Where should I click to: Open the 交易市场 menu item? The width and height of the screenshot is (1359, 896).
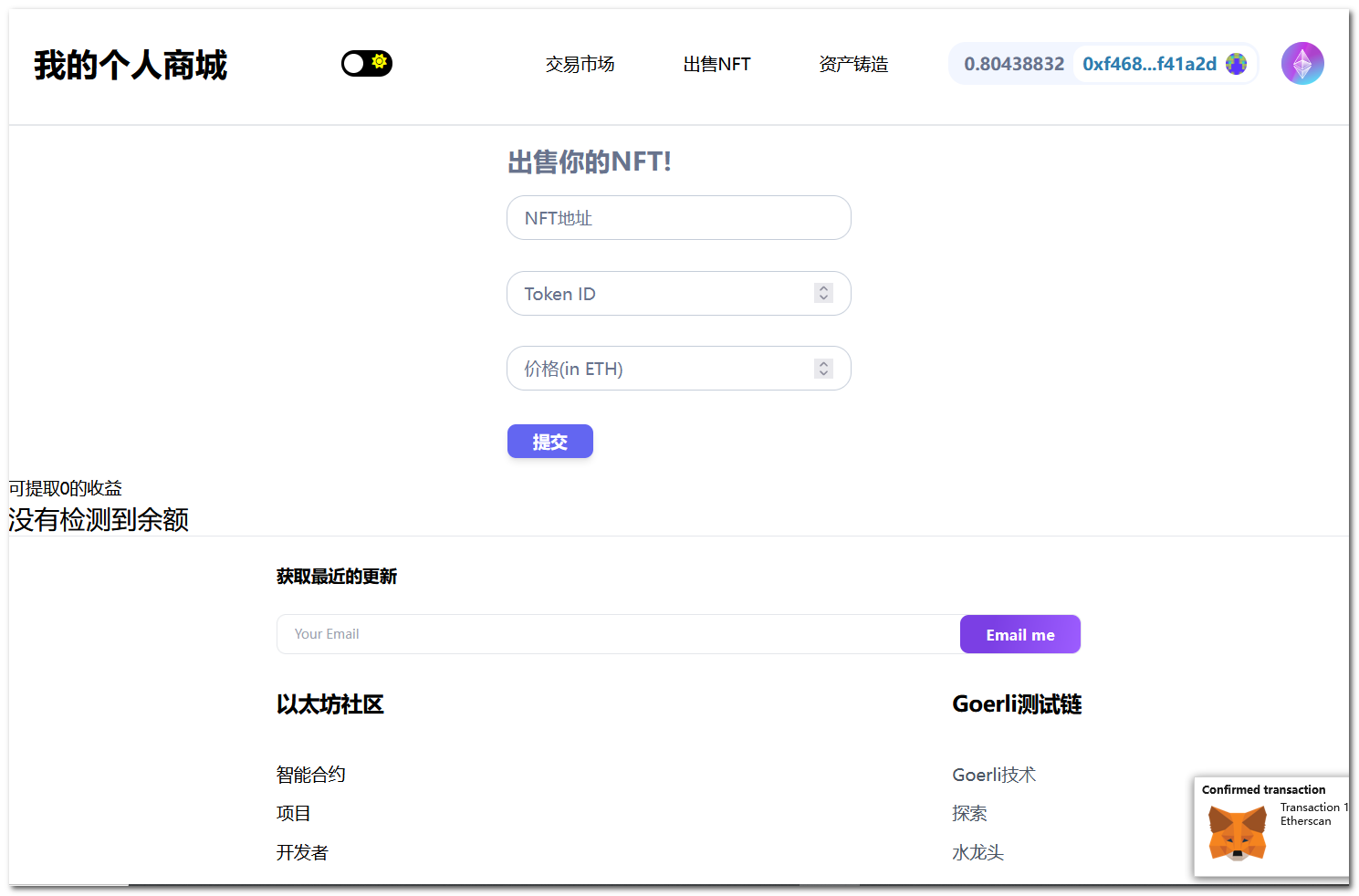pos(580,64)
